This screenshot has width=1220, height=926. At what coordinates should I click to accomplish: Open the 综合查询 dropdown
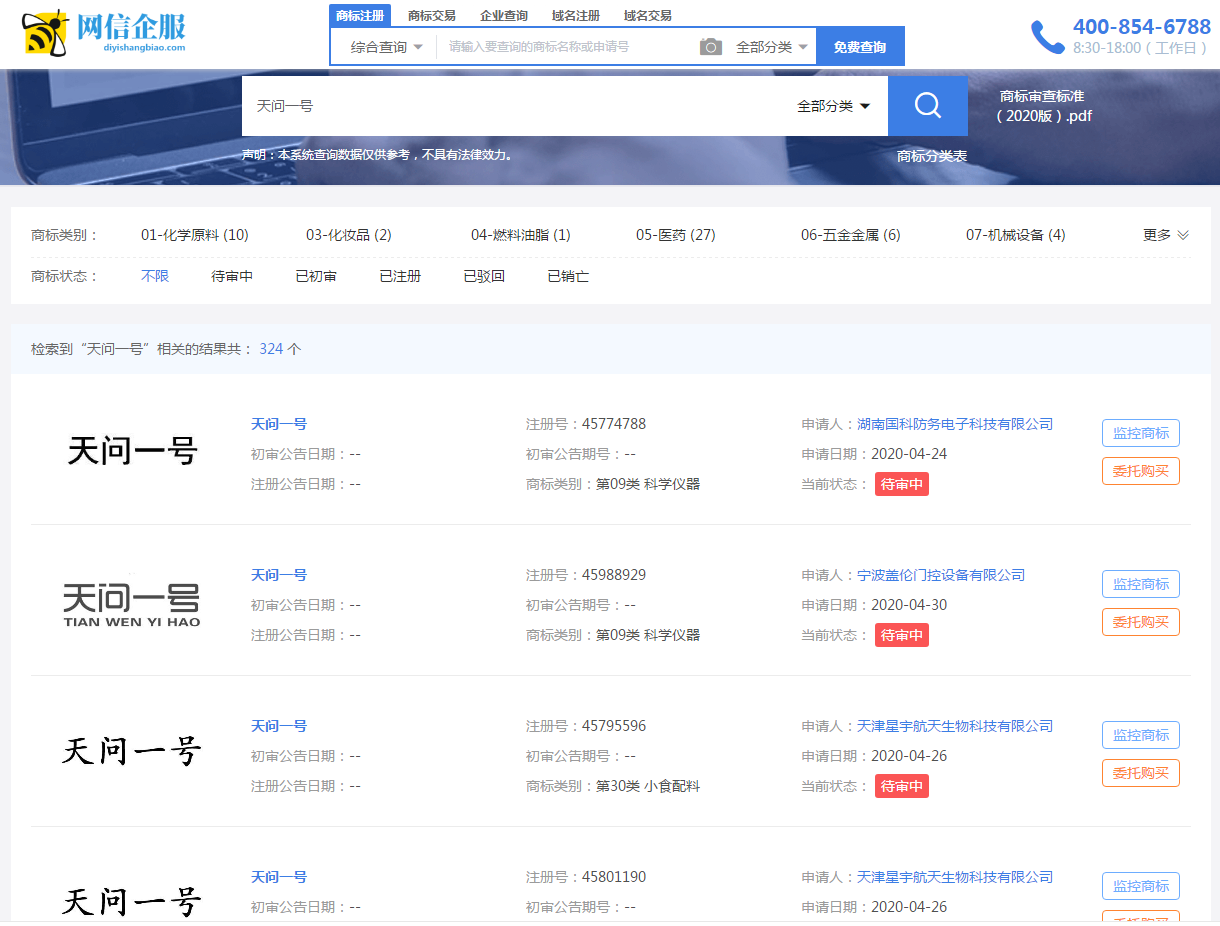pyautogui.click(x=386, y=47)
